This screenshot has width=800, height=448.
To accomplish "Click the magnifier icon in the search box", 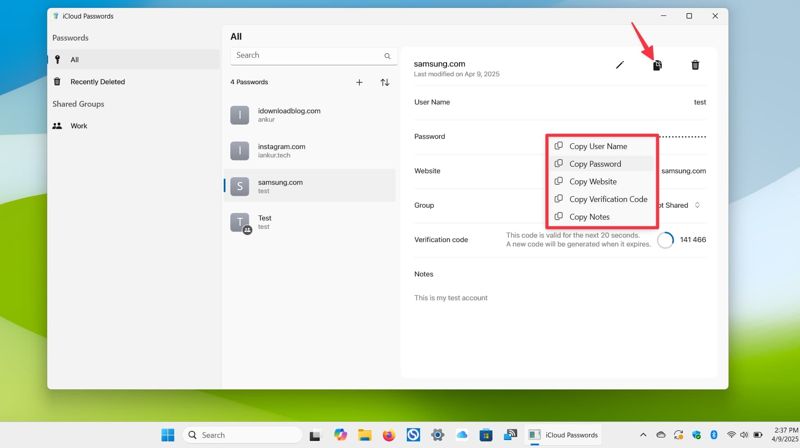I will tap(387, 56).
